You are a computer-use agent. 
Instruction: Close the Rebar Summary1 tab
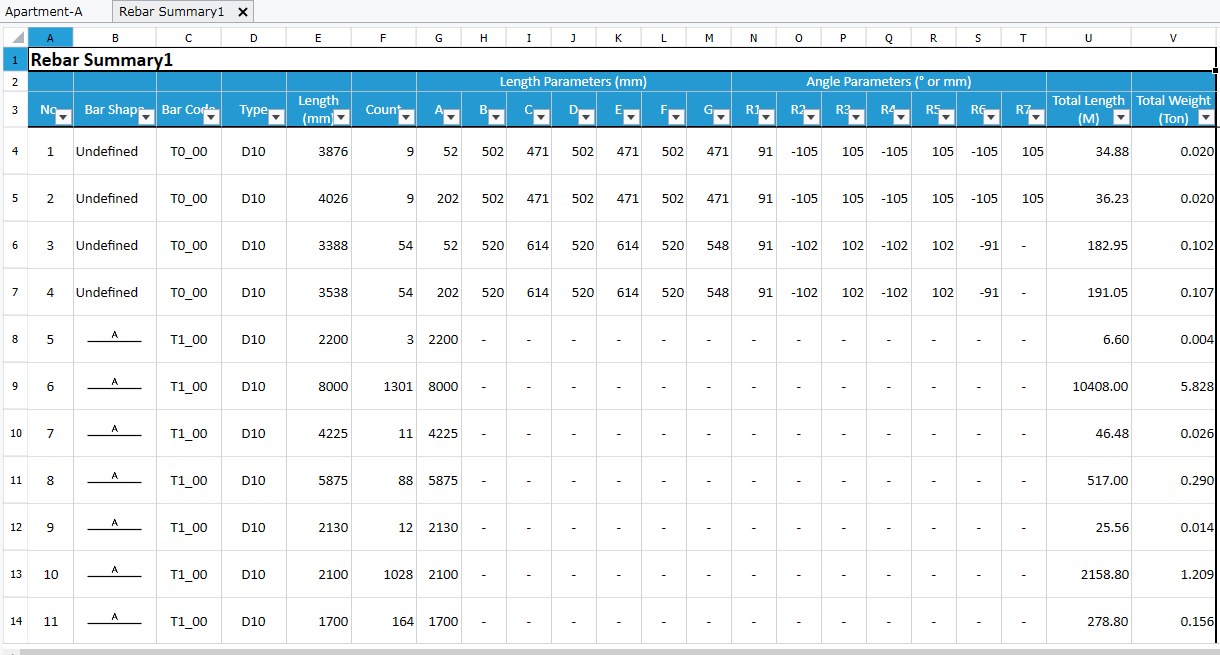243,12
